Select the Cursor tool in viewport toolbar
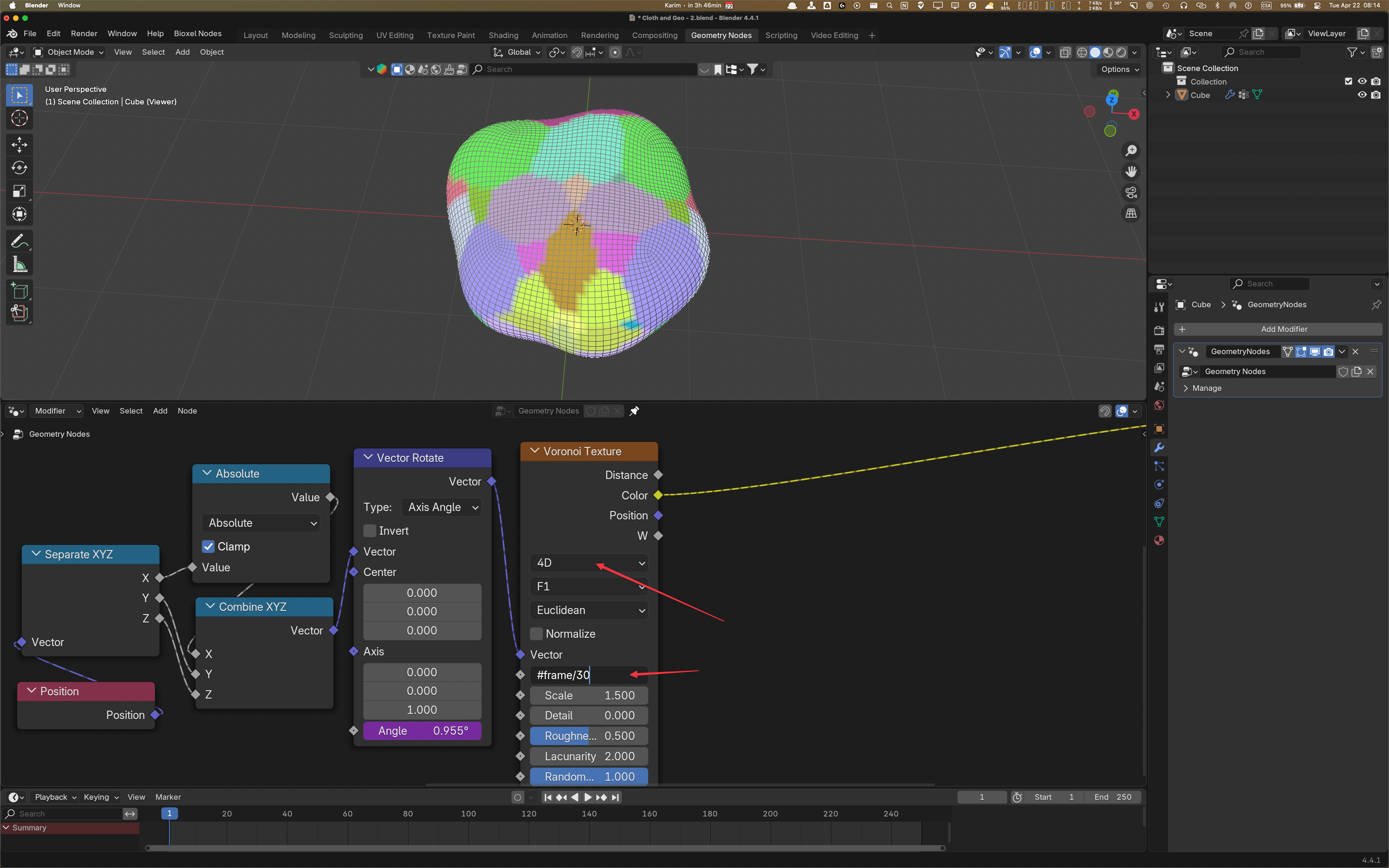Image resolution: width=1389 pixels, height=868 pixels. click(x=19, y=118)
